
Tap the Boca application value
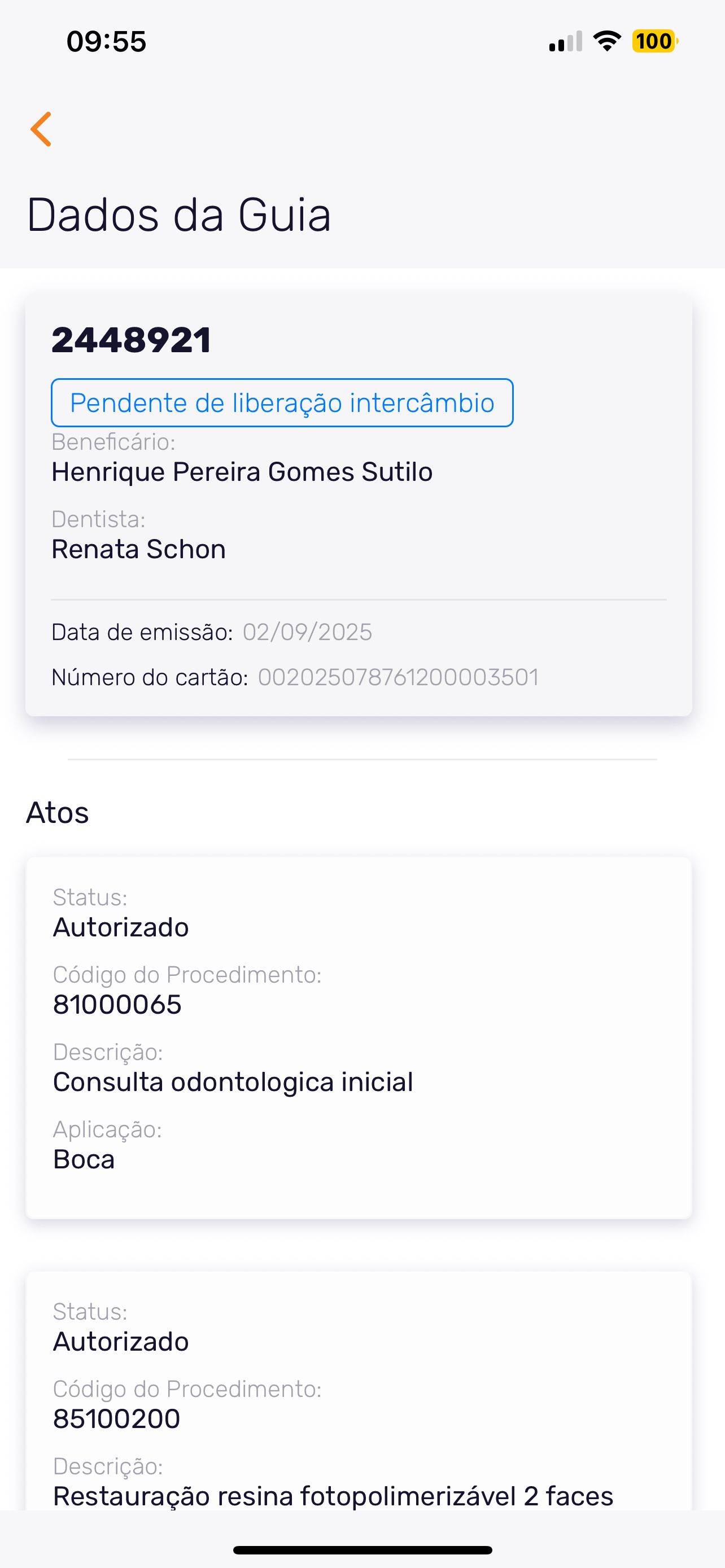[84, 1159]
